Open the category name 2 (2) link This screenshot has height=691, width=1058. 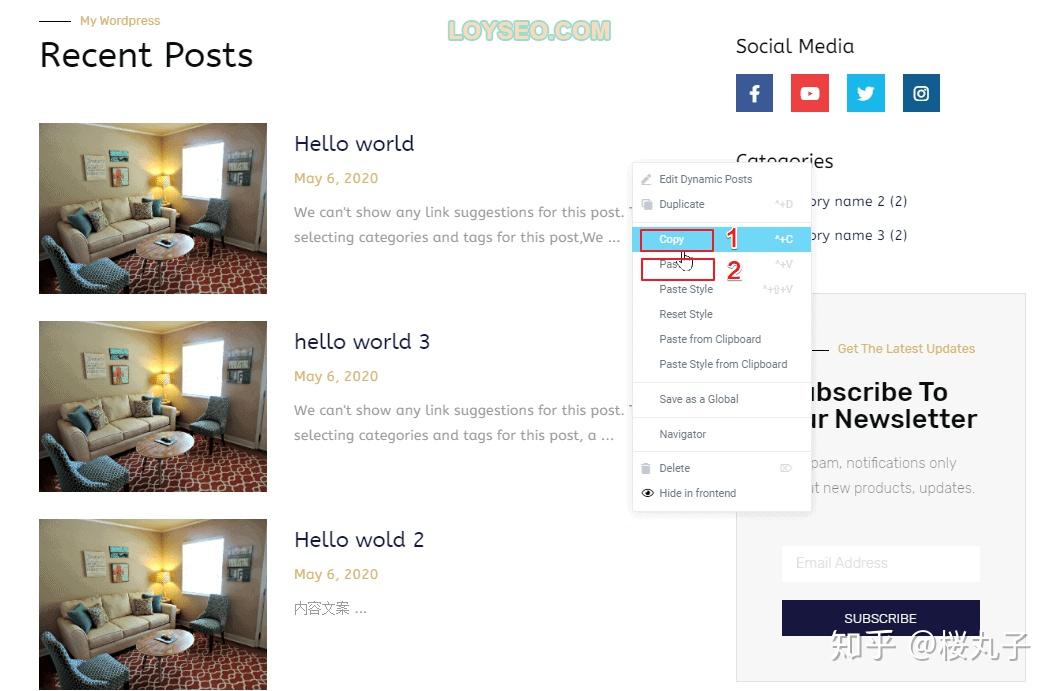click(x=859, y=201)
